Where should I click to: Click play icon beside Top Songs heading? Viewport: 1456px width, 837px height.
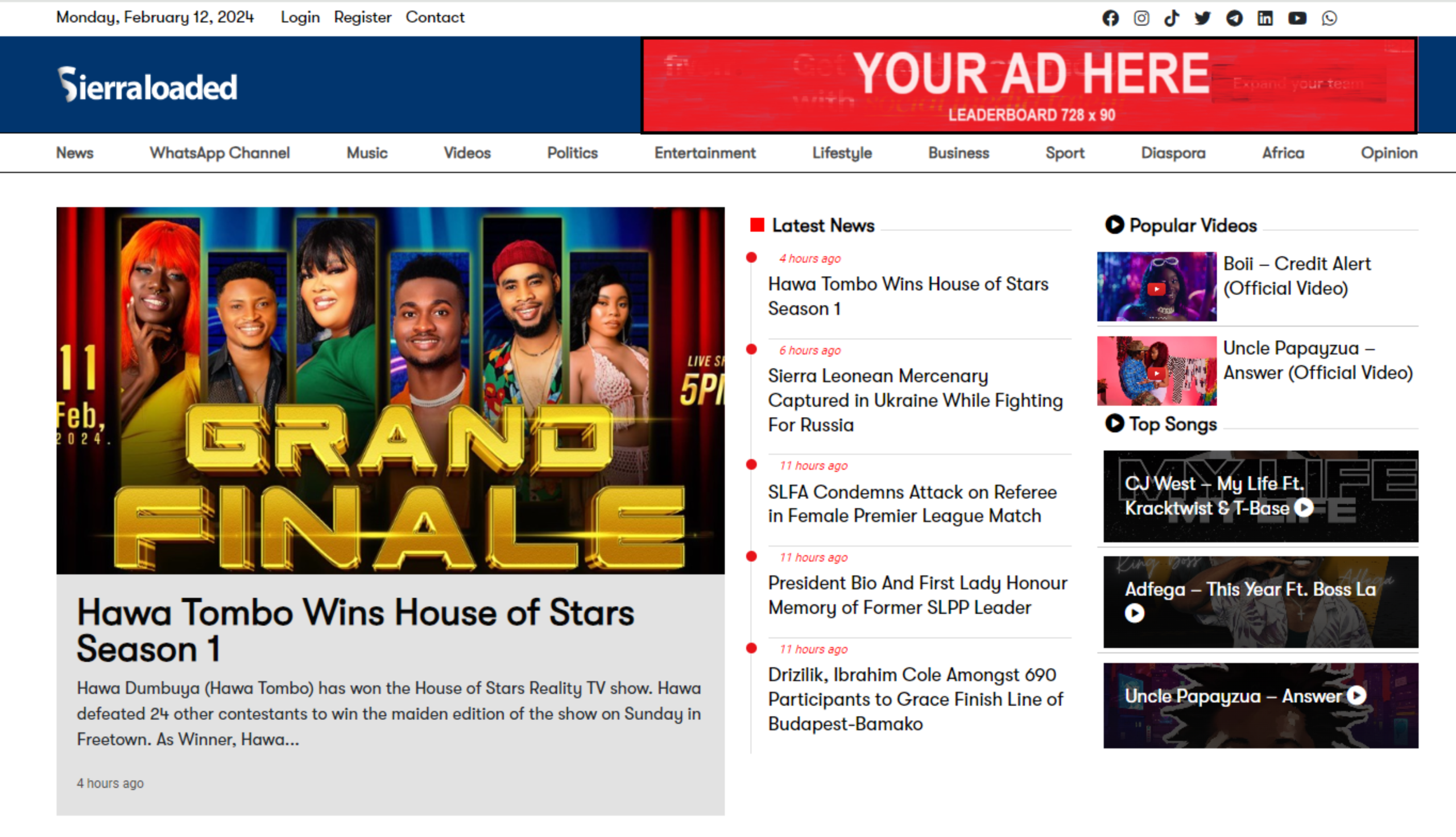tap(1115, 424)
